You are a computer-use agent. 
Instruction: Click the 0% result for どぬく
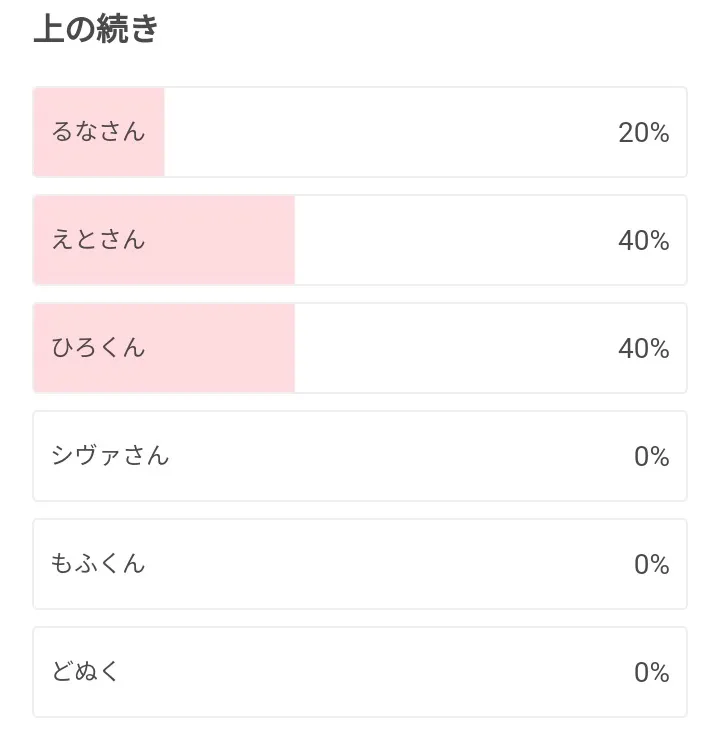[x=651, y=673]
